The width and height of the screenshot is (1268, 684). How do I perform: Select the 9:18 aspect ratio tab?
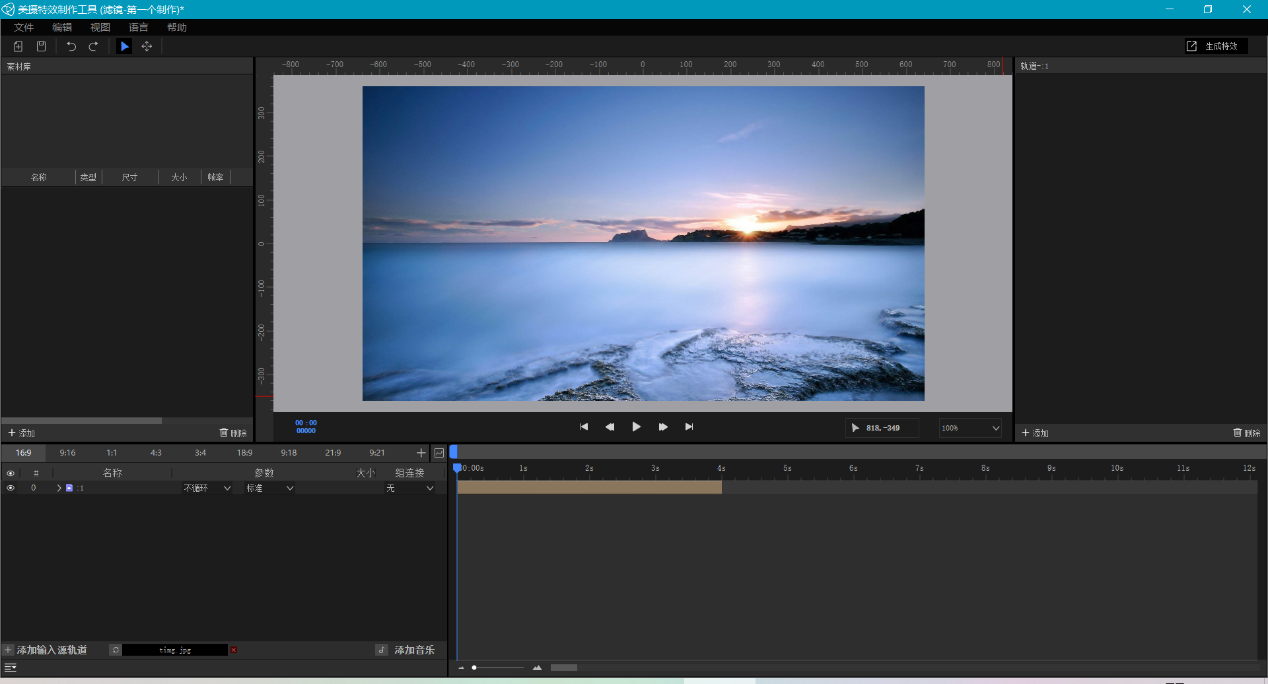pyautogui.click(x=289, y=453)
